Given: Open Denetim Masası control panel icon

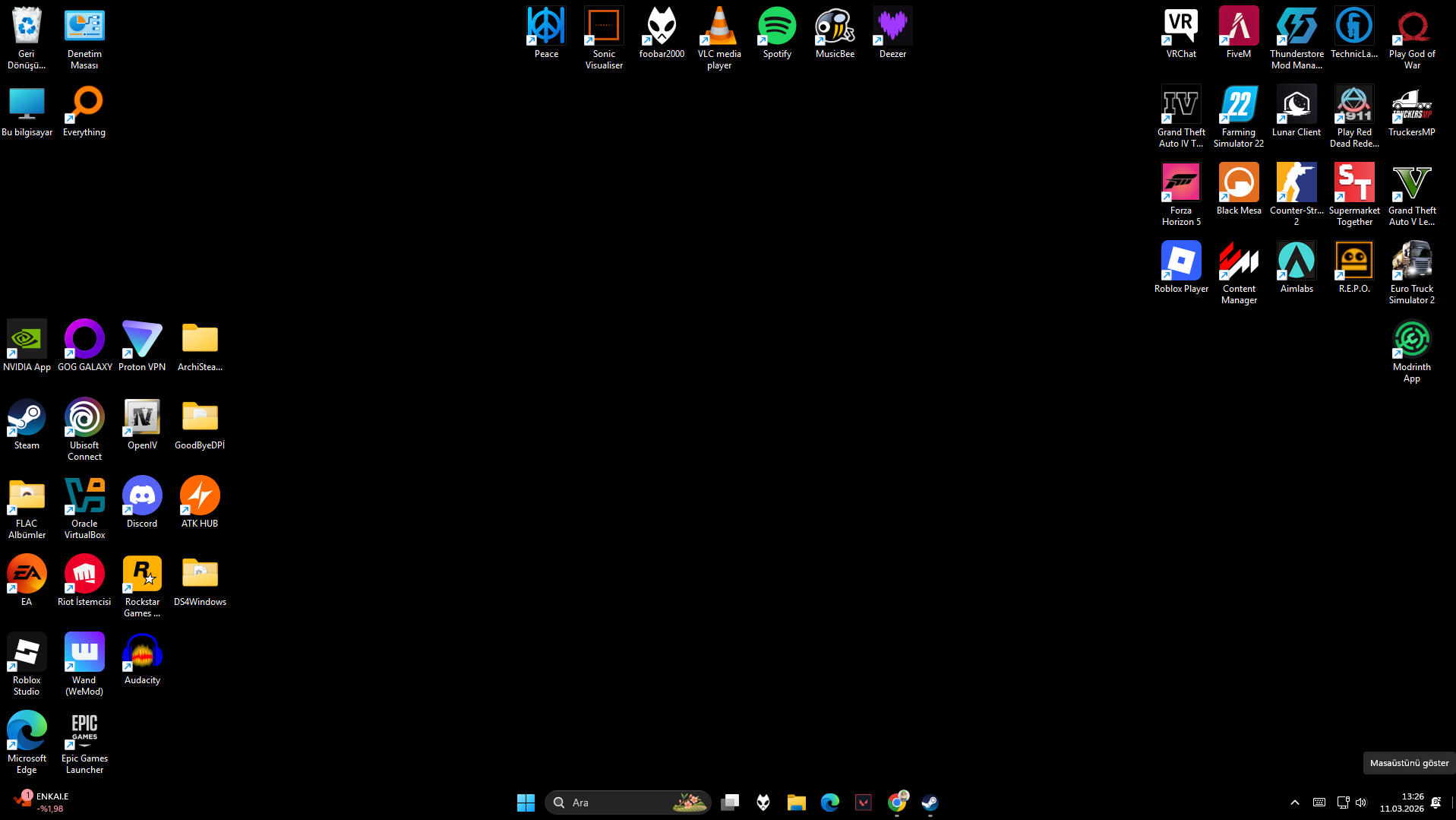Looking at the screenshot, I should click(84, 37).
